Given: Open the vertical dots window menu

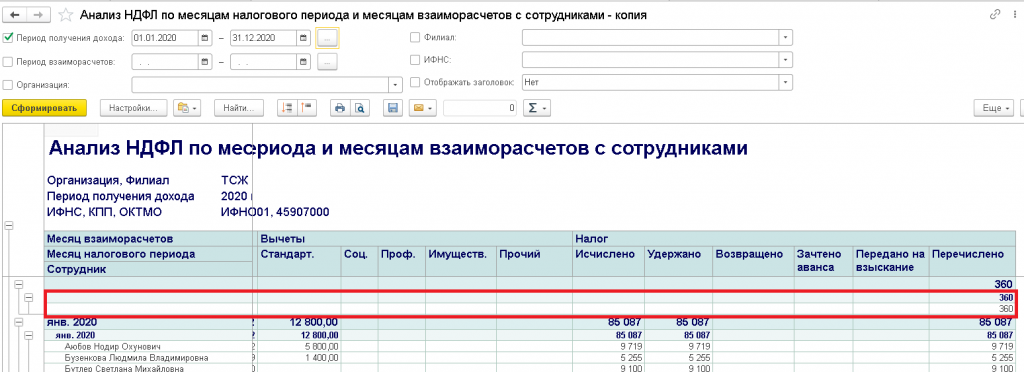Looking at the screenshot, I should [x=1015, y=14].
